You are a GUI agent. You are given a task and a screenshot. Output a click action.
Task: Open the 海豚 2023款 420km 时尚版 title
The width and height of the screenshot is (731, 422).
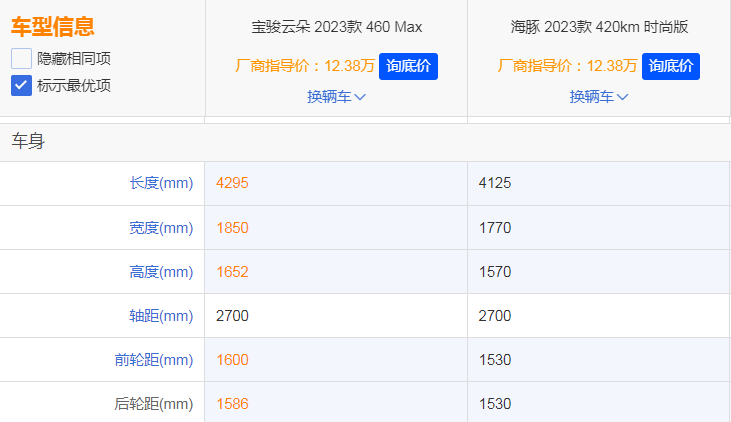pos(599,27)
